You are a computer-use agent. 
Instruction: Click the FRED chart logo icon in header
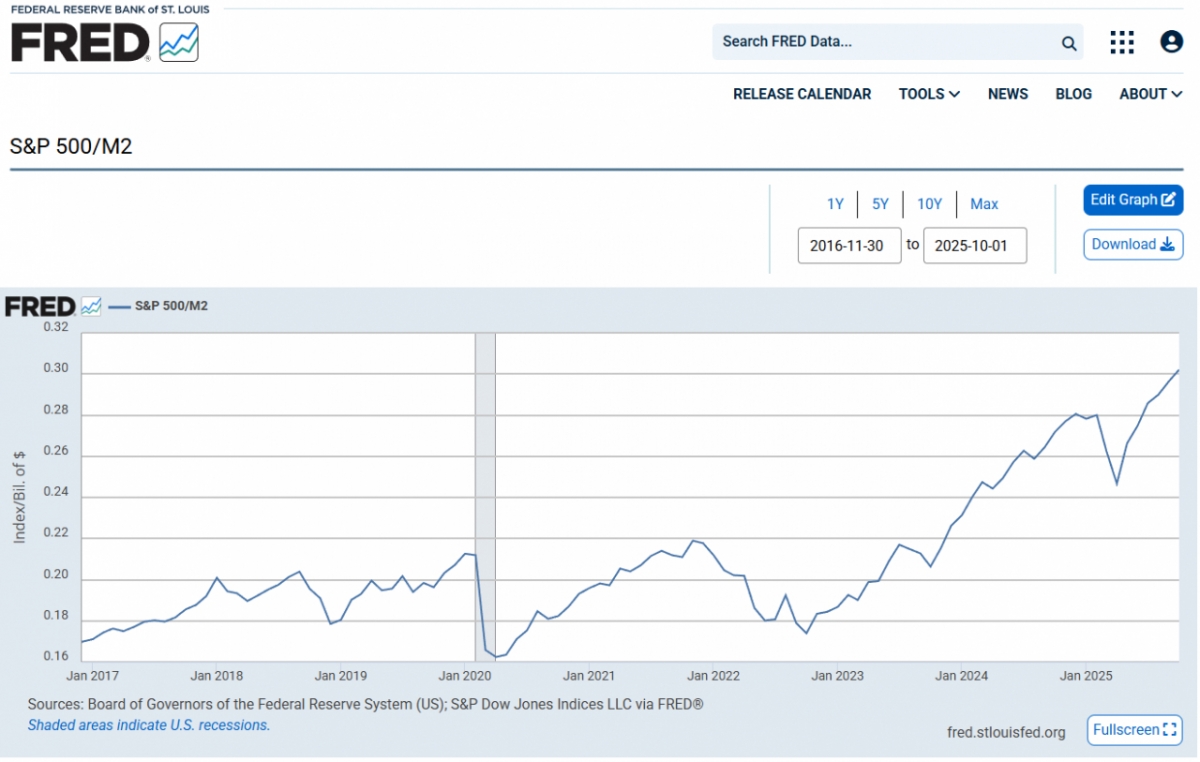click(179, 42)
